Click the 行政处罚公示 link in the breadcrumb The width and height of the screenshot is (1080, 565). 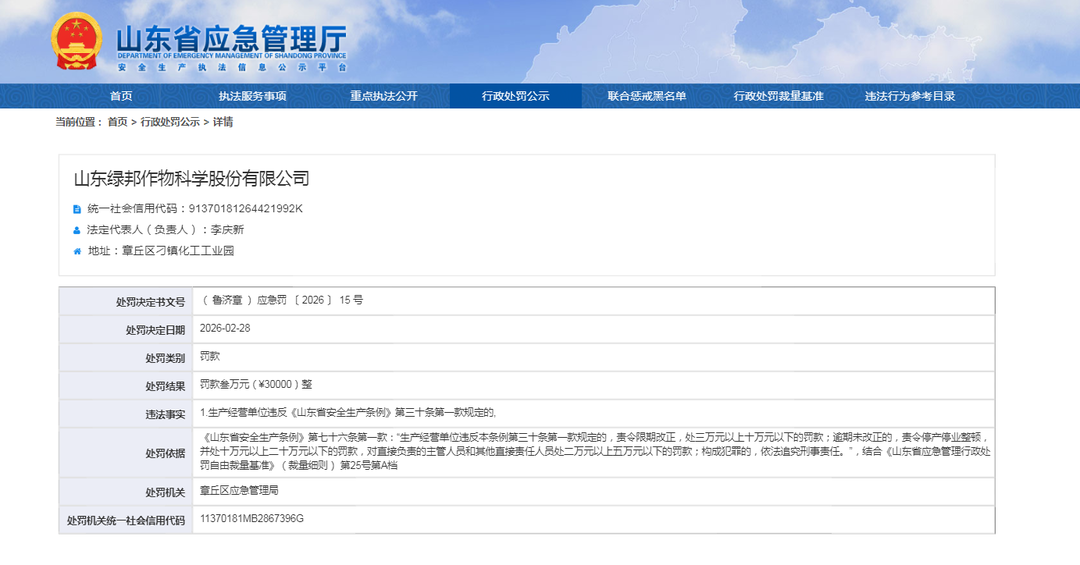pyautogui.click(x=170, y=122)
